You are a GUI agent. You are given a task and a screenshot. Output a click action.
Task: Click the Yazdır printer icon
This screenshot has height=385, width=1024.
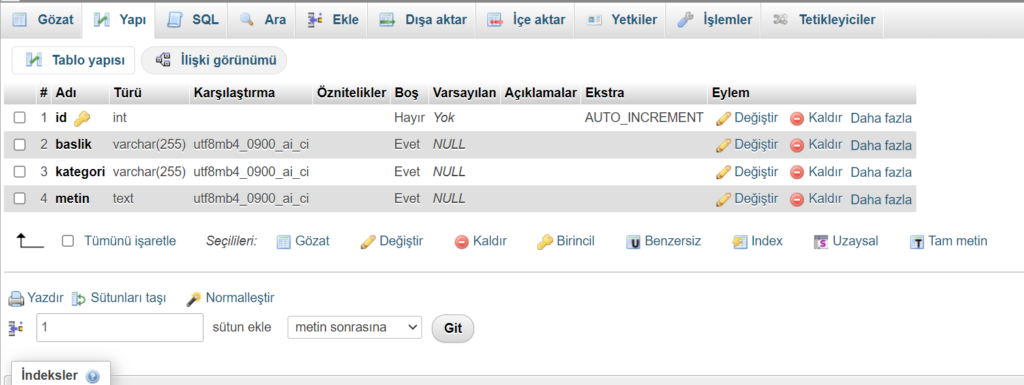[x=16, y=299]
